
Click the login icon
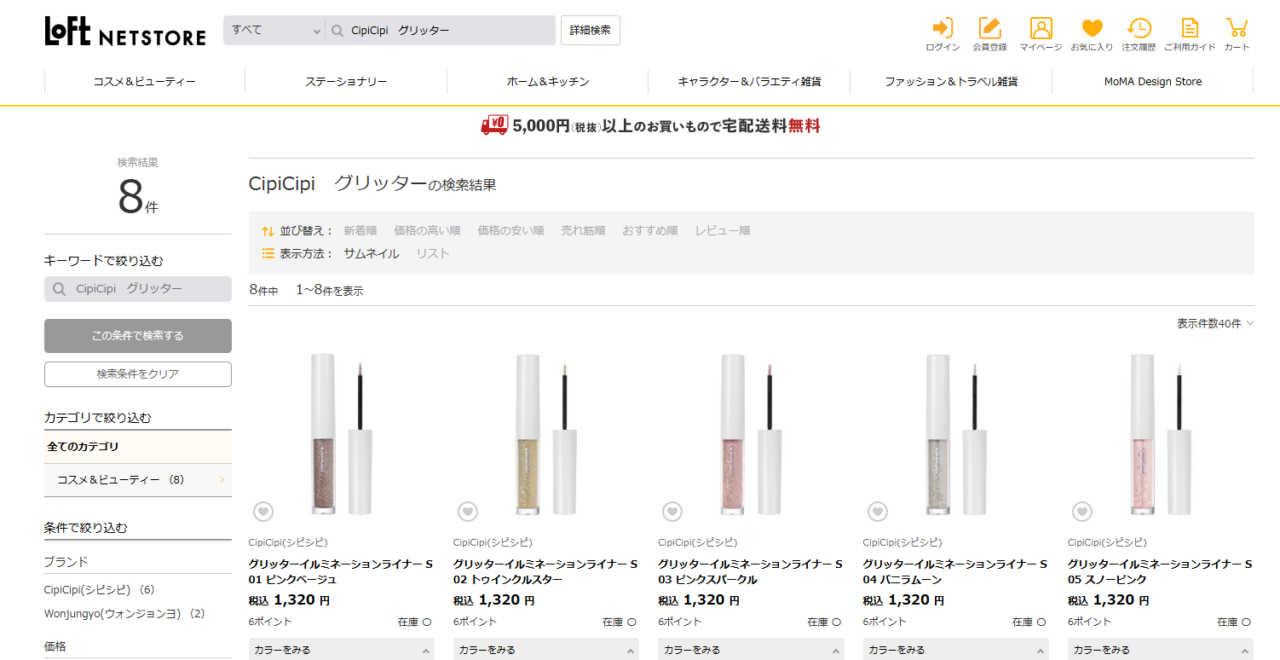click(x=942, y=29)
